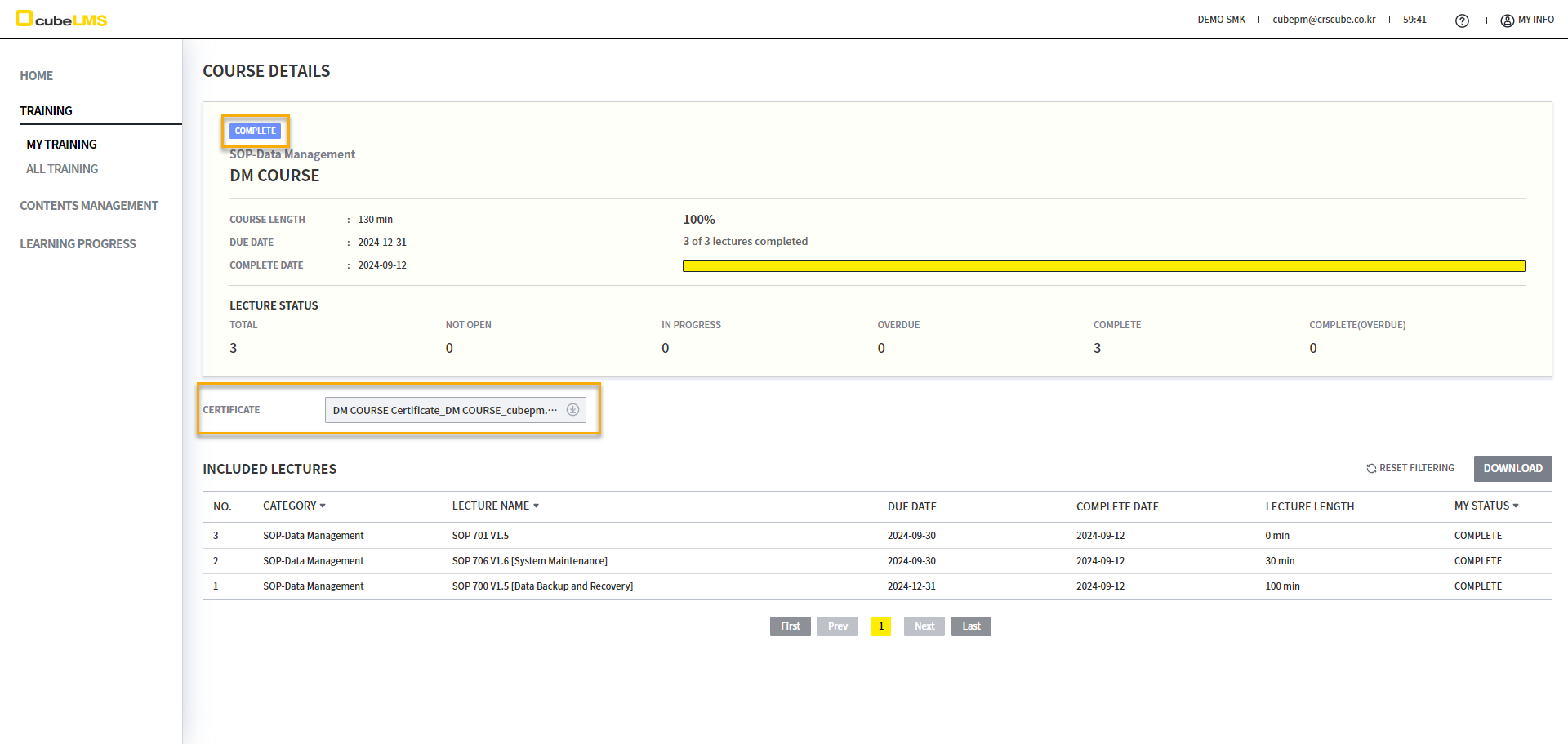The width and height of the screenshot is (1568, 744).
Task: Go to the Last page
Action: pyautogui.click(x=971, y=626)
